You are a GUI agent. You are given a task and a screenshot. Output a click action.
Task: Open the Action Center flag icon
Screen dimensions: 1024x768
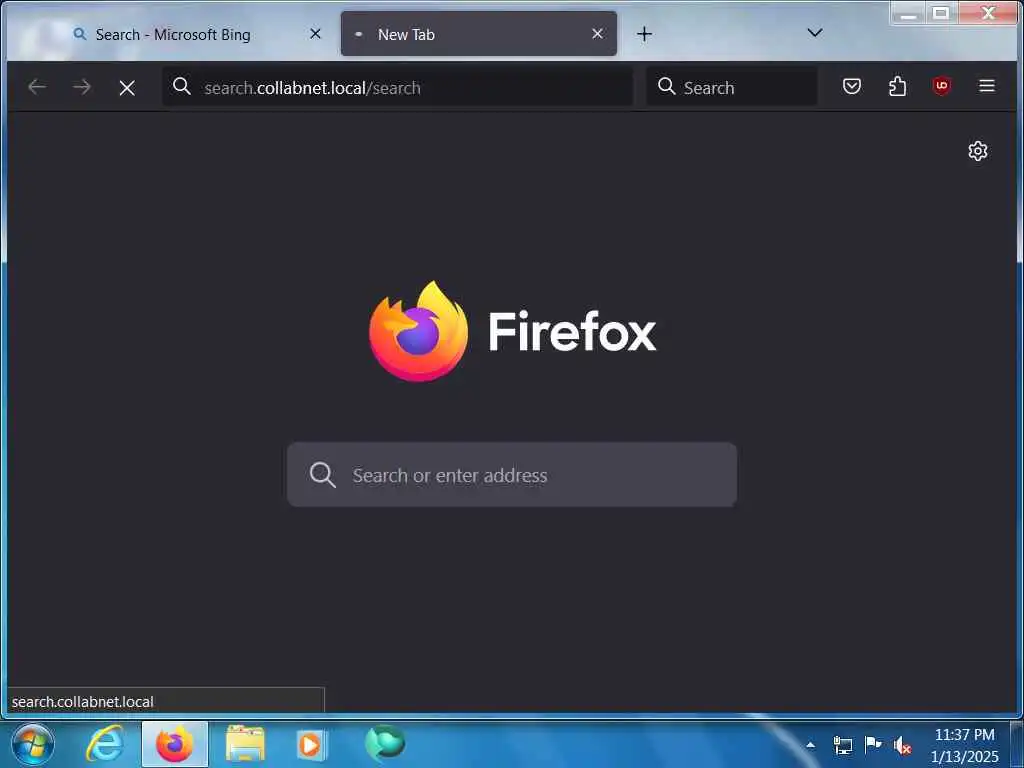point(872,744)
